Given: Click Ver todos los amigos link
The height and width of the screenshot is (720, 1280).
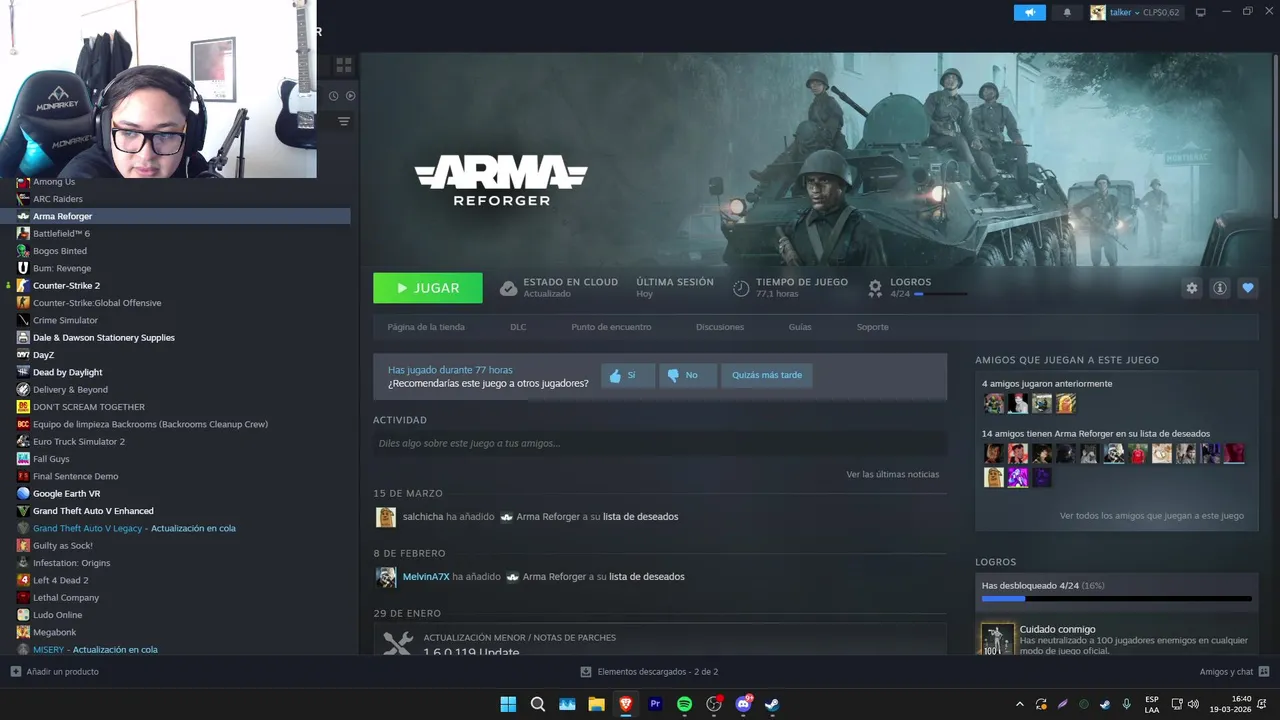Looking at the screenshot, I should [x=1152, y=516].
